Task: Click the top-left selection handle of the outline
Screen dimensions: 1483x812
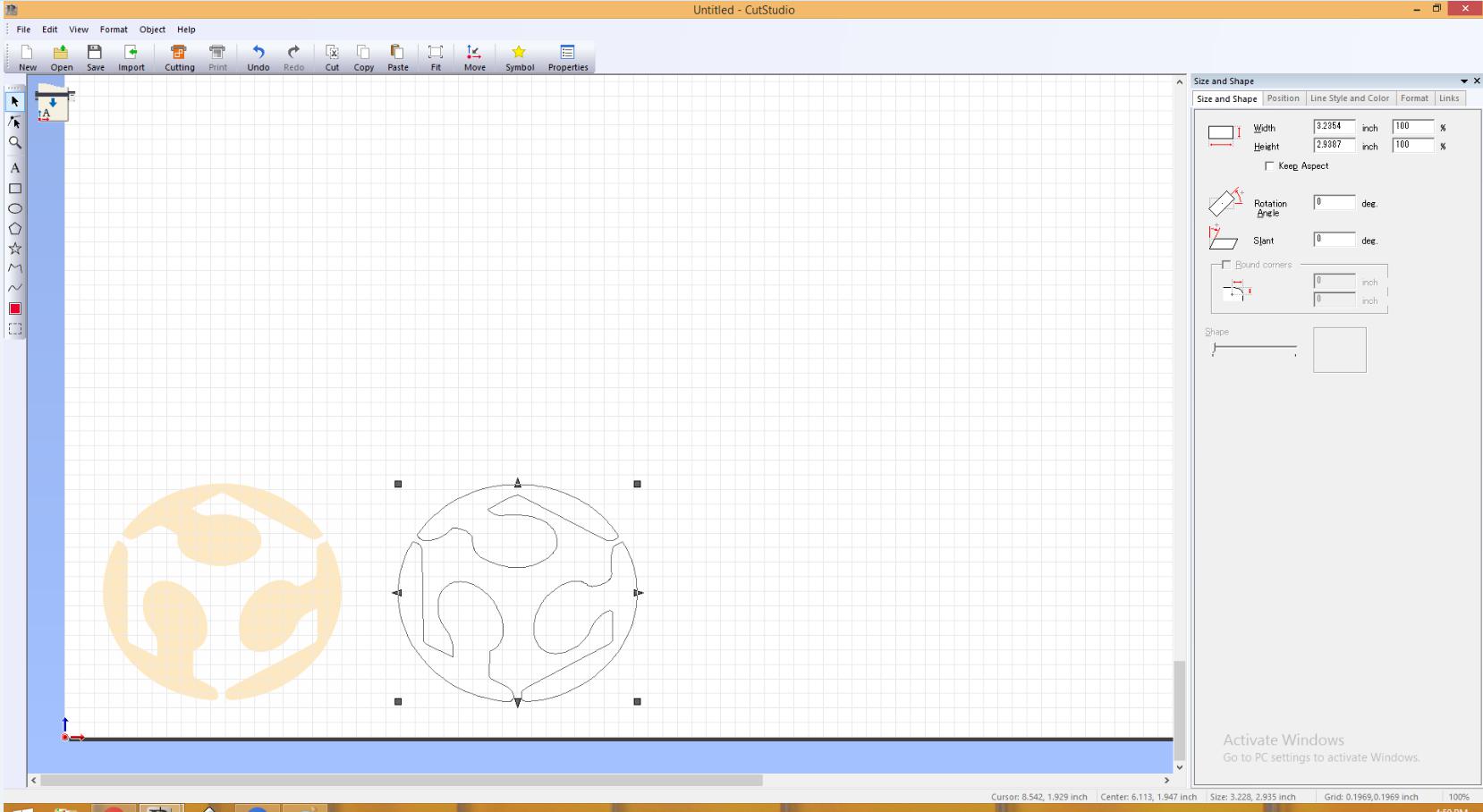Action: 398,484
